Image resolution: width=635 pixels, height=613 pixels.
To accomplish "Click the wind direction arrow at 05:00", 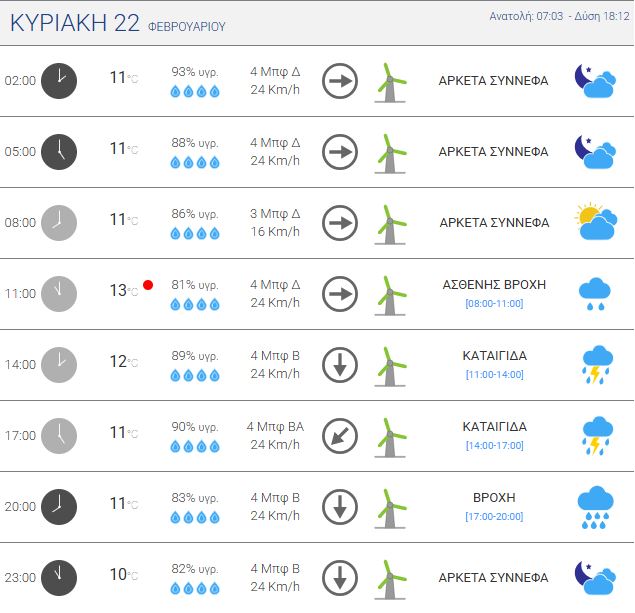I will coord(340,152).
